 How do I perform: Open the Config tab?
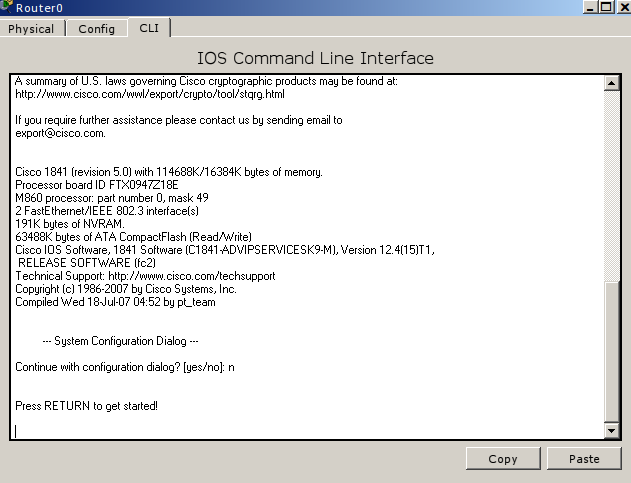click(x=97, y=29)
